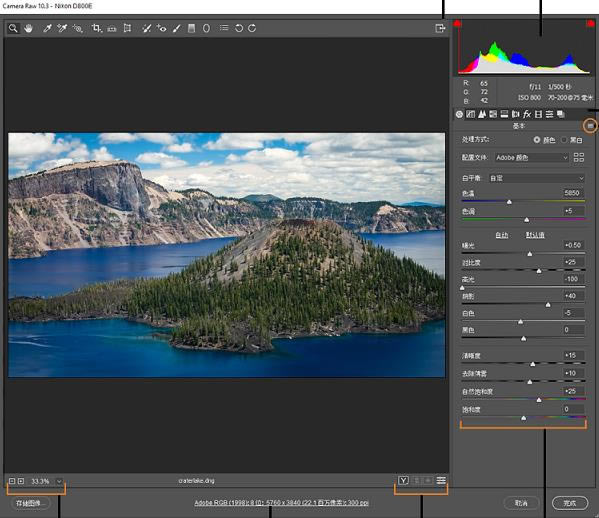Rotate image clockwise
This screenshot has height=518, width=599.
coord(252,28)
